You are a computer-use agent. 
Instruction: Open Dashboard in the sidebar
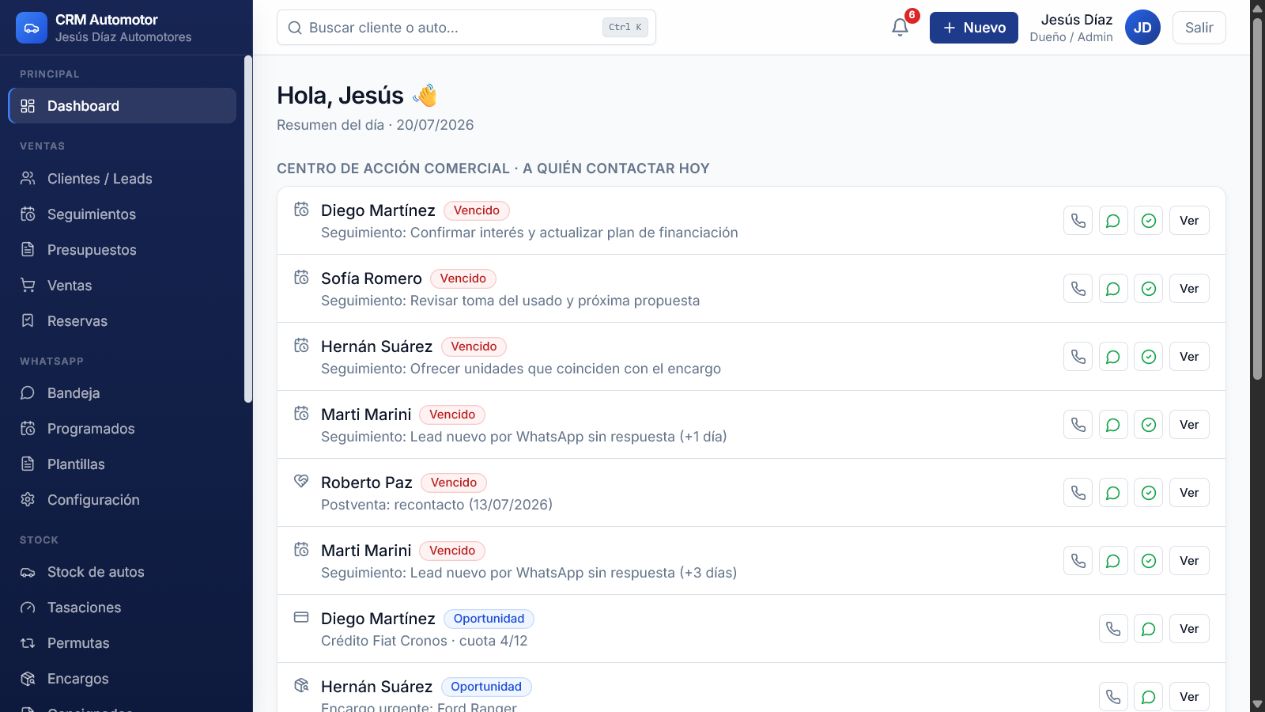[x=122, y=106]
